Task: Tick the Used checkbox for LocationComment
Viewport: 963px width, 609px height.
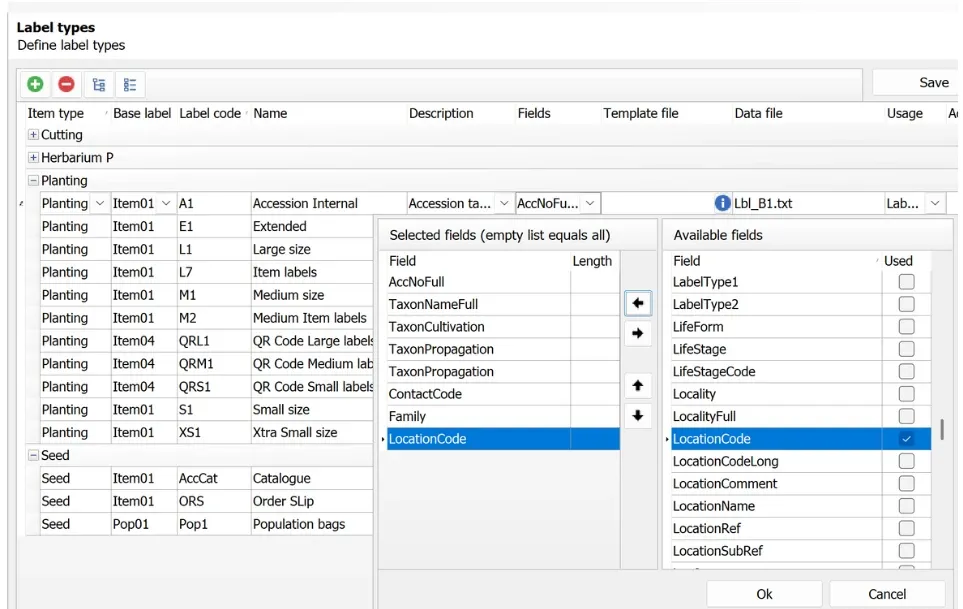Action: click(906, 483)
